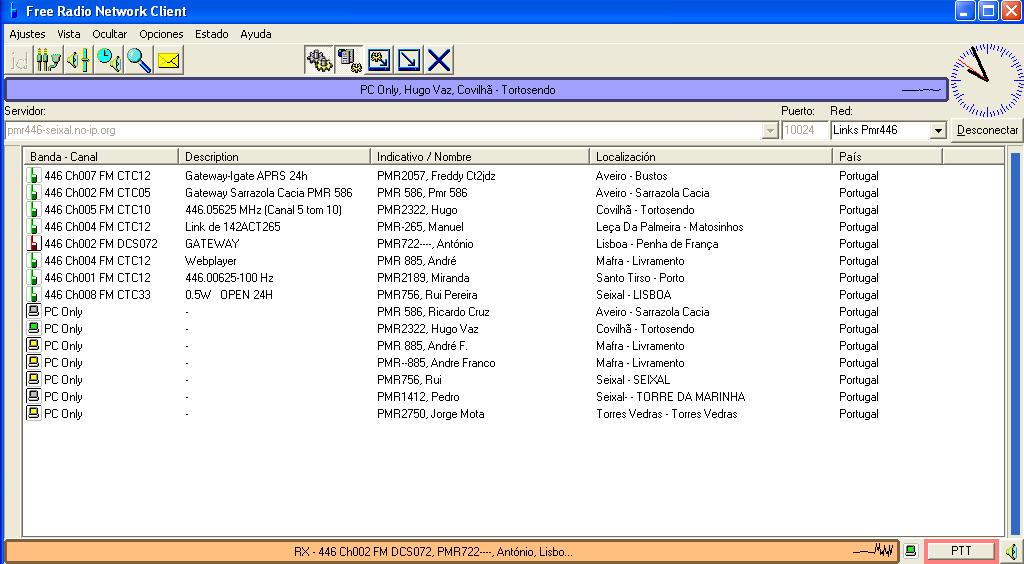Click the computer with gear configuration icon

click(349, 61)
